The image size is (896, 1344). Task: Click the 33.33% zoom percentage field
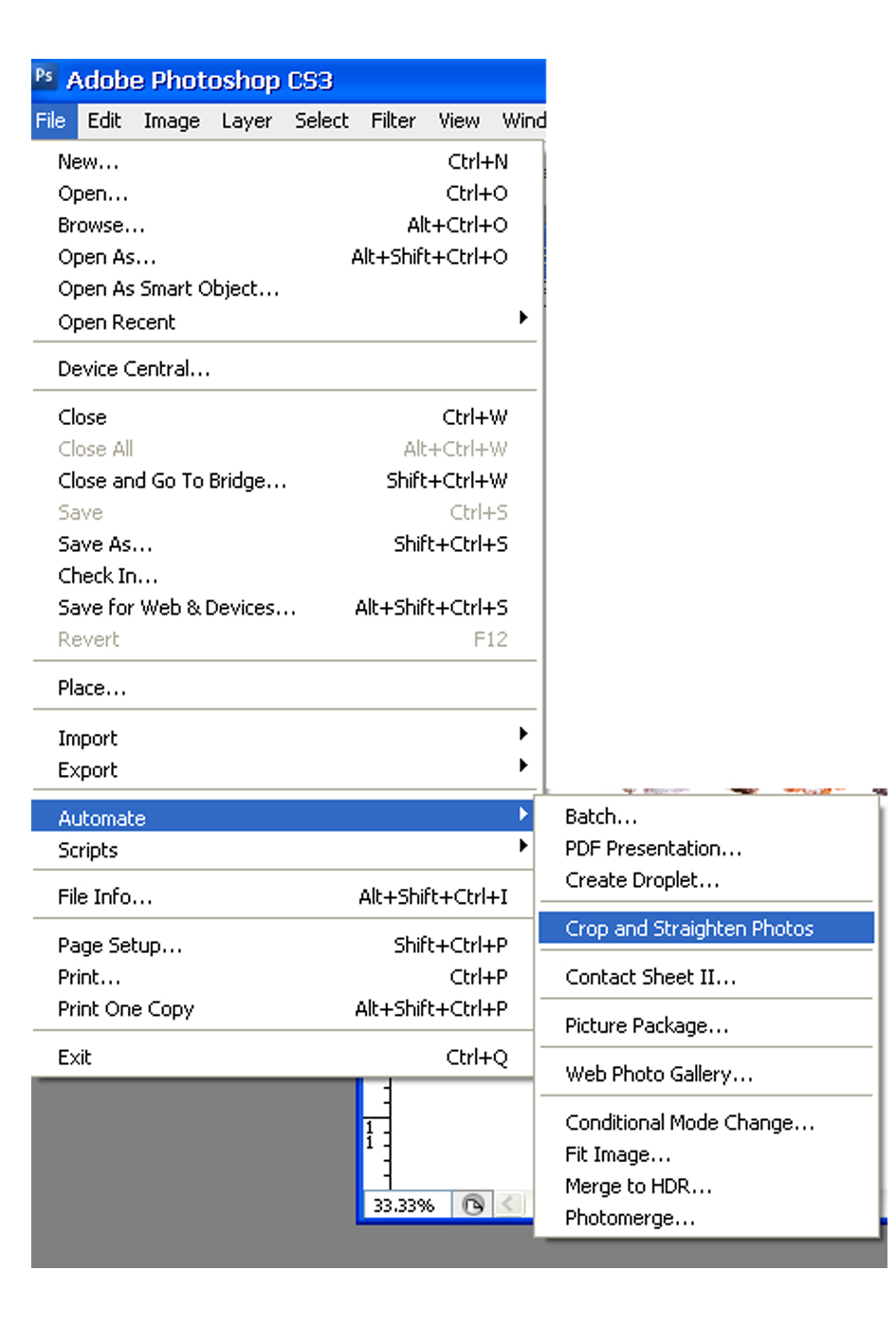(x=404, y=1206)
